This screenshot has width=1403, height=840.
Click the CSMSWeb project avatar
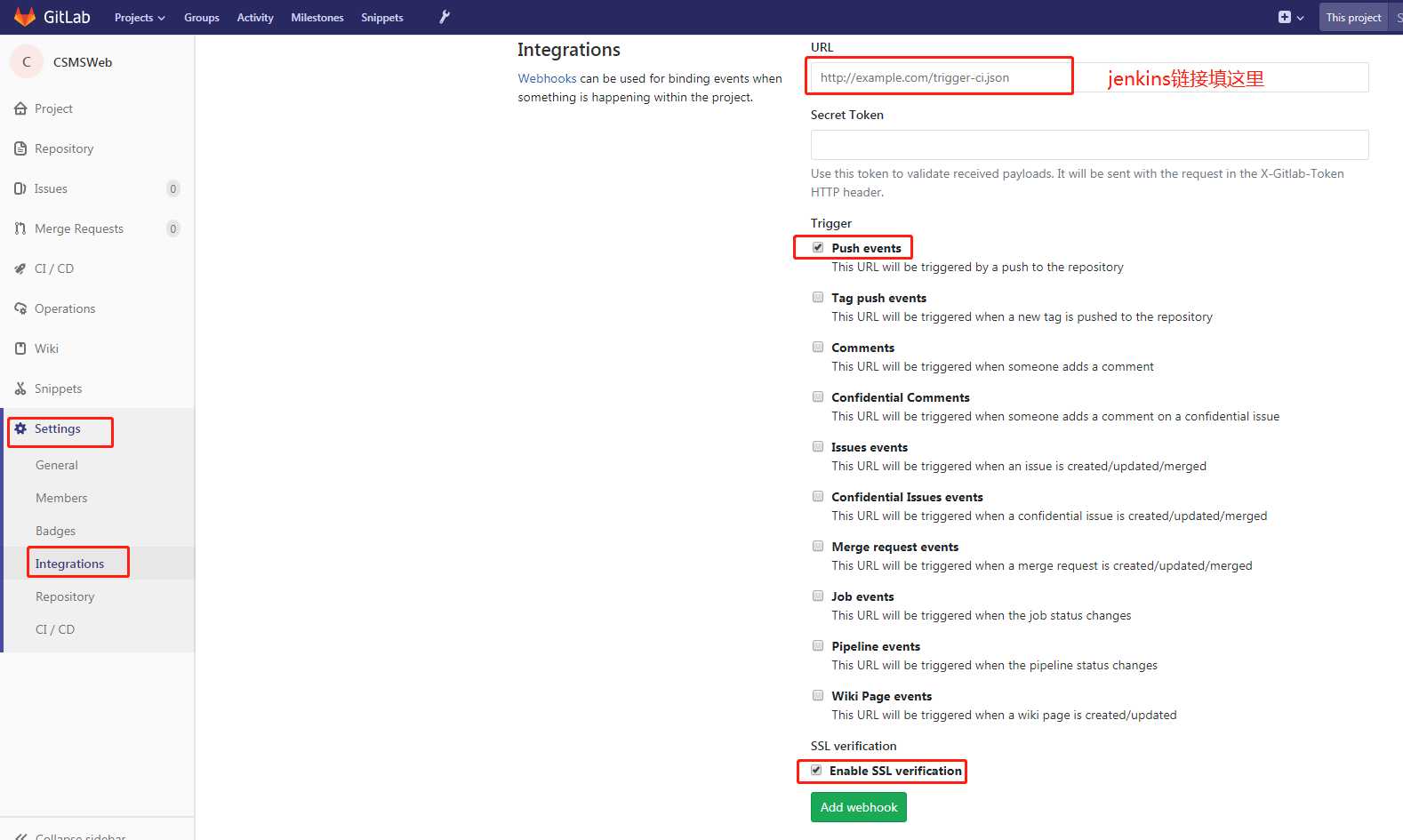[x=27, y=62]
